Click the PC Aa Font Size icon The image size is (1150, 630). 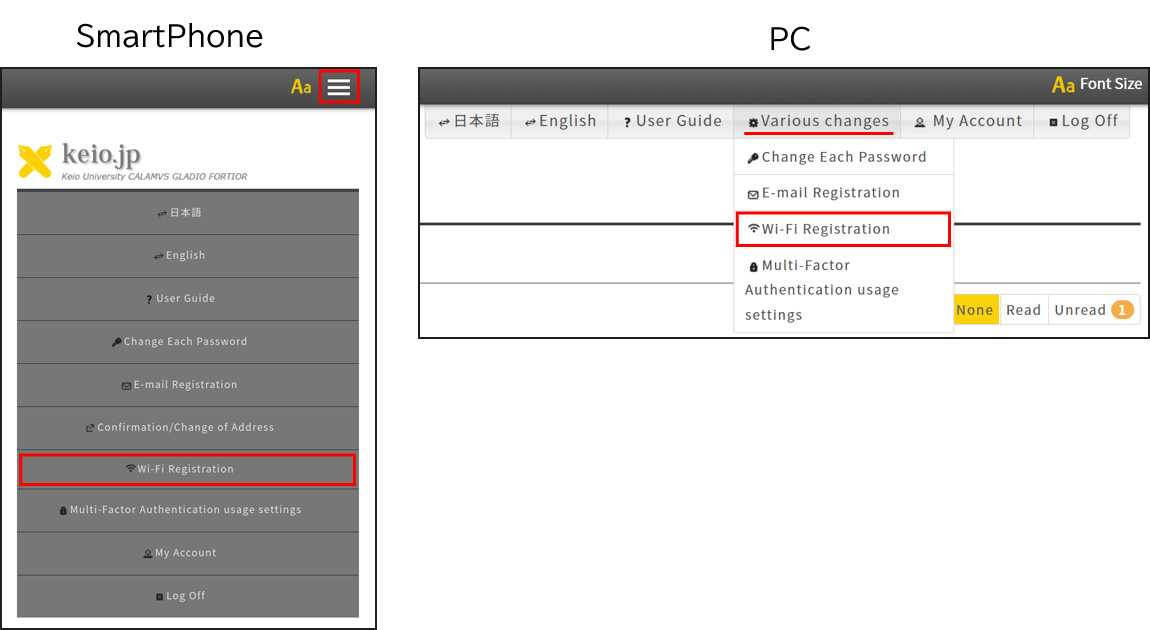tap(1063, 85)
